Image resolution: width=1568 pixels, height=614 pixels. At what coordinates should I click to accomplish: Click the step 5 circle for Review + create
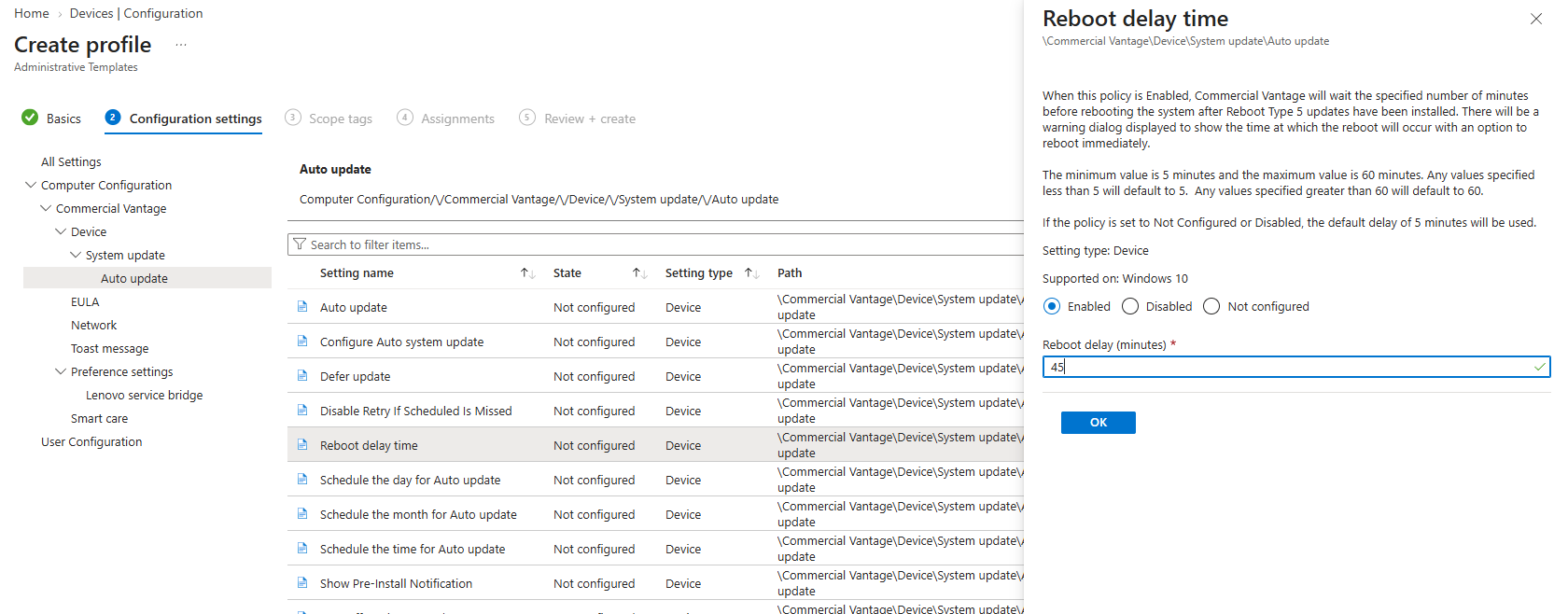(x=527, y=118)
